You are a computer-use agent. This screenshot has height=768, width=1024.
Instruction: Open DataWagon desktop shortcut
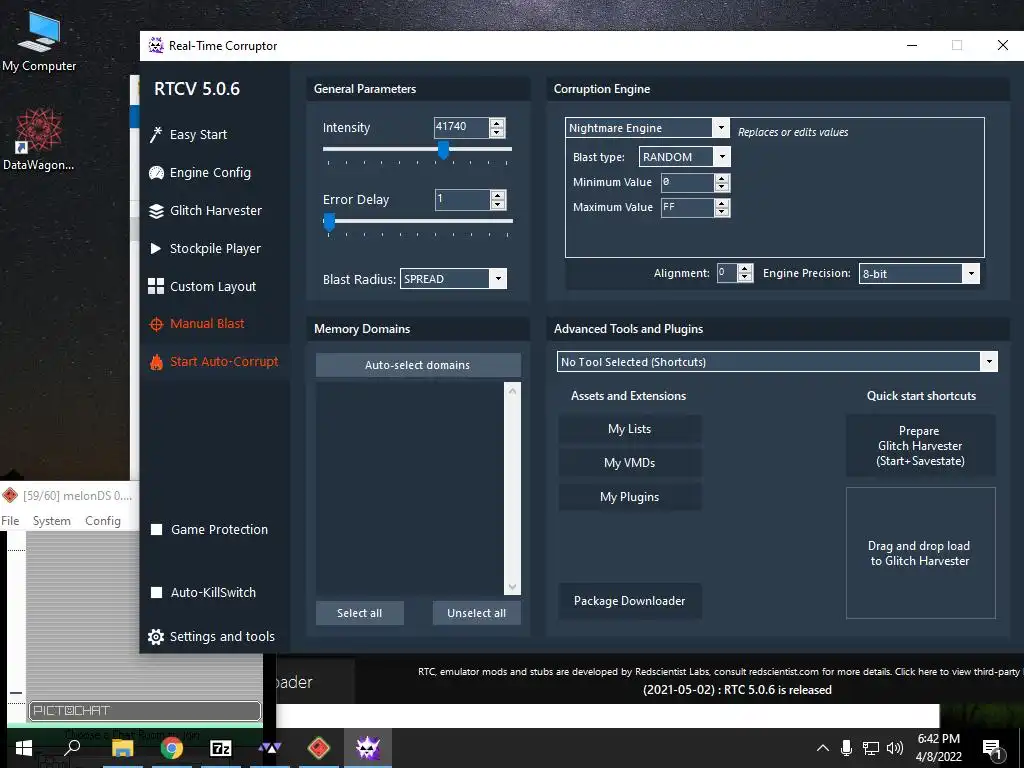pyautogui.click(x=39, y=138)
